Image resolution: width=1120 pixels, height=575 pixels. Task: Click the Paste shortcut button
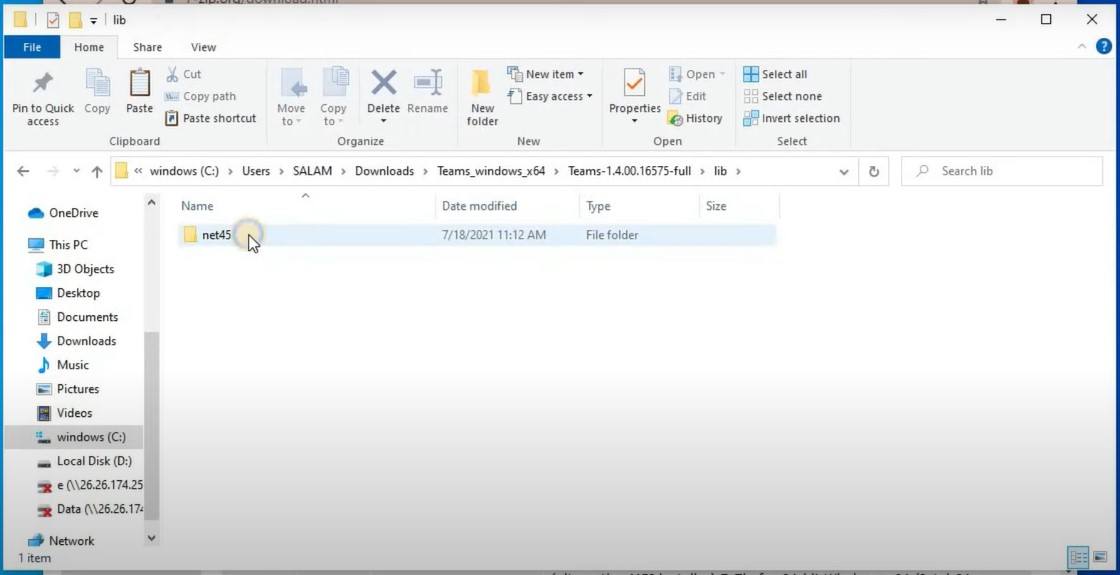click(210, 118)
